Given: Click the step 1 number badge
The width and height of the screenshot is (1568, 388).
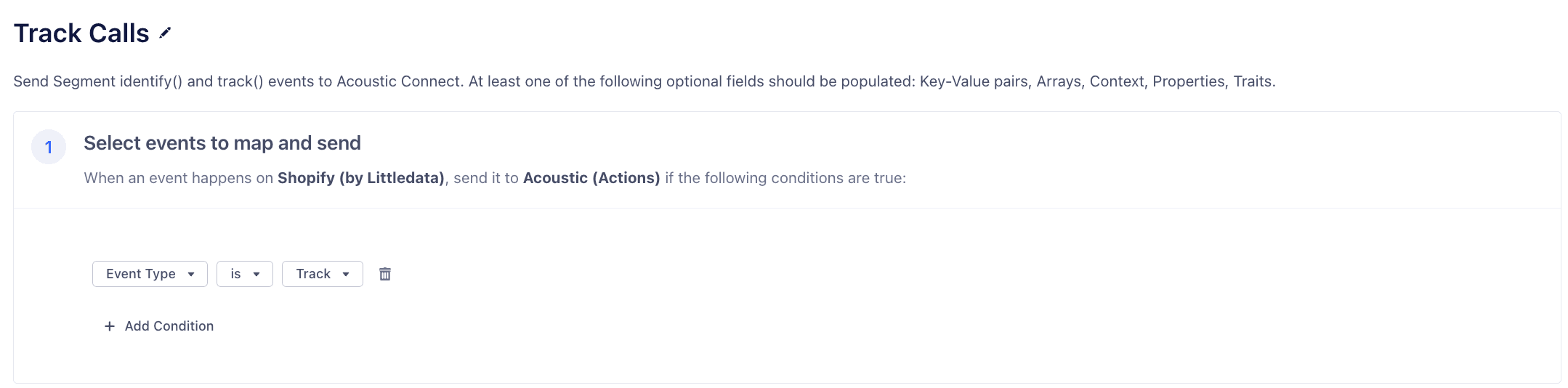Looking at the screenshot, I should coord(49,147).
